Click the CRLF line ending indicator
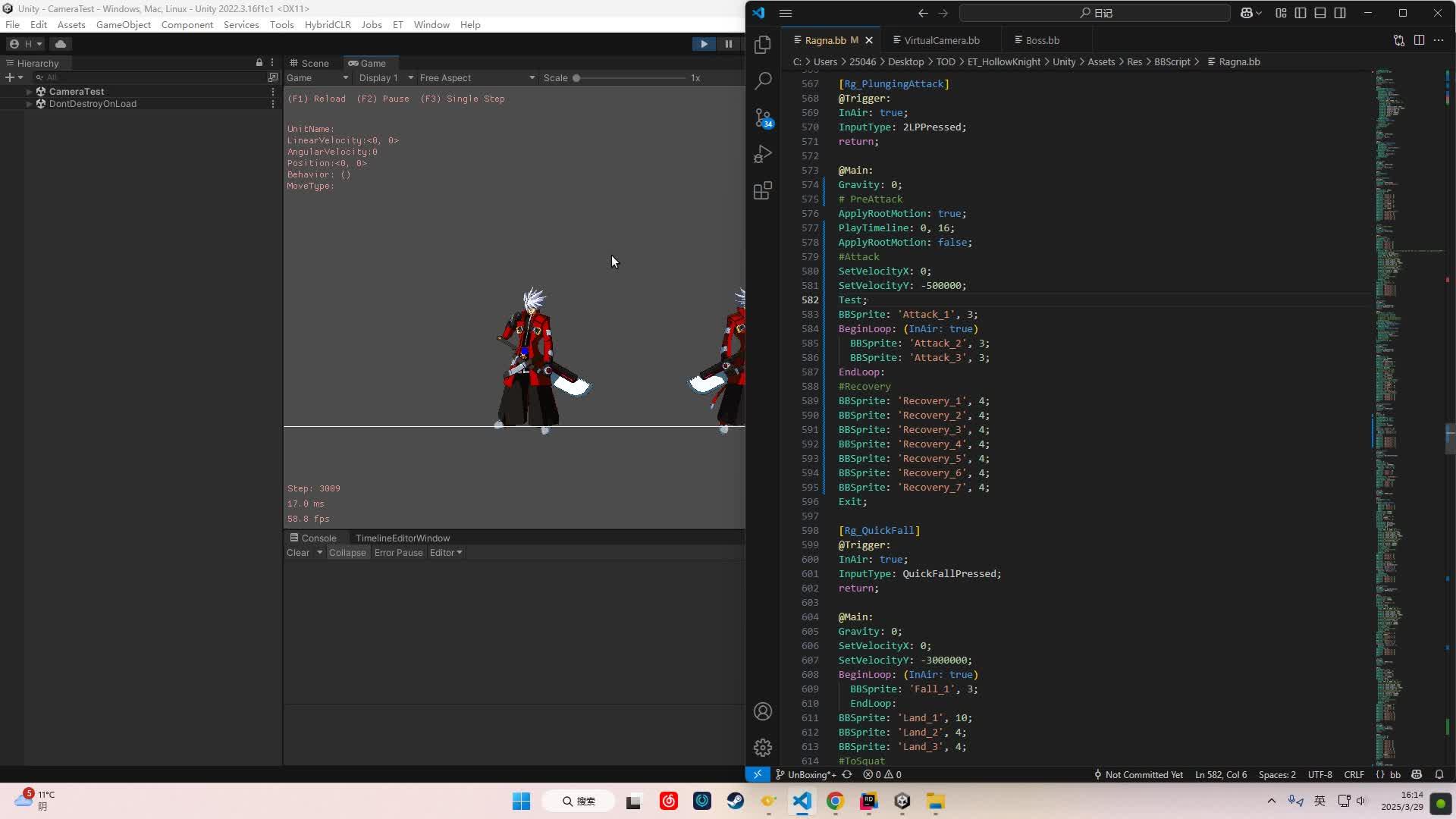 (x=1354, y=775)
